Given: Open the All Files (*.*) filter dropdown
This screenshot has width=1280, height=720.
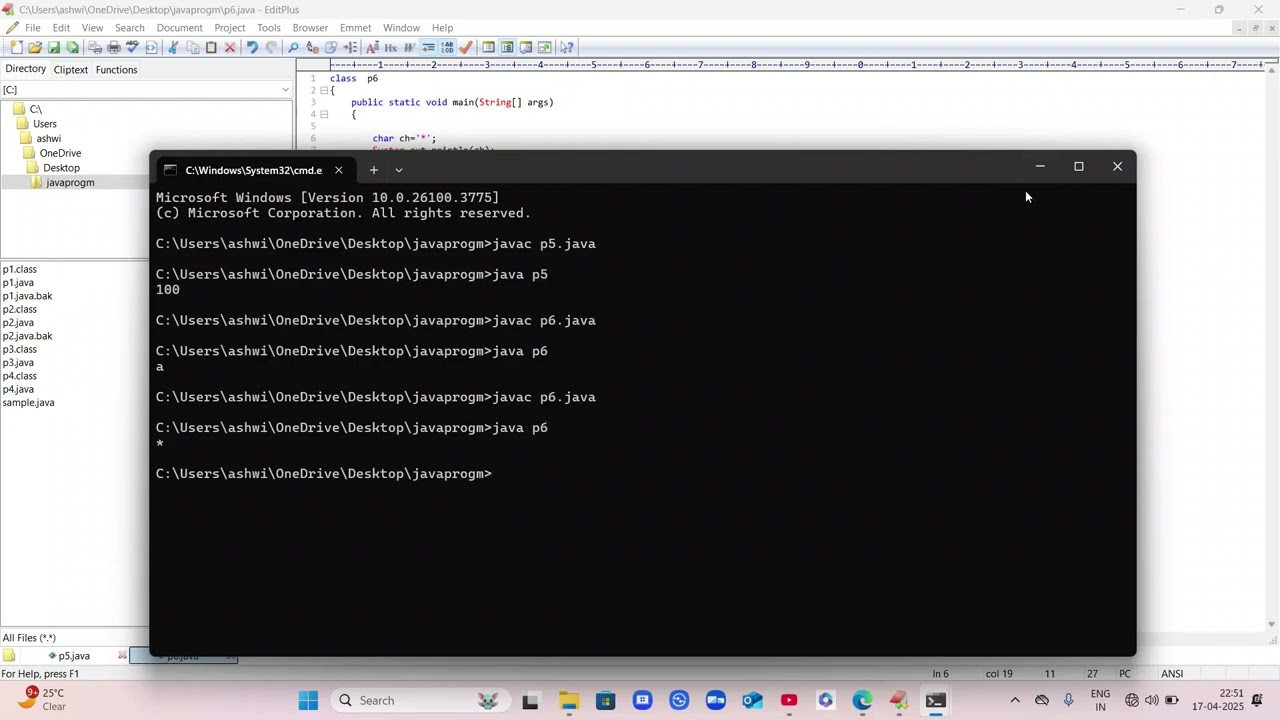Looking at the screenshot, I should pos(75,638).
